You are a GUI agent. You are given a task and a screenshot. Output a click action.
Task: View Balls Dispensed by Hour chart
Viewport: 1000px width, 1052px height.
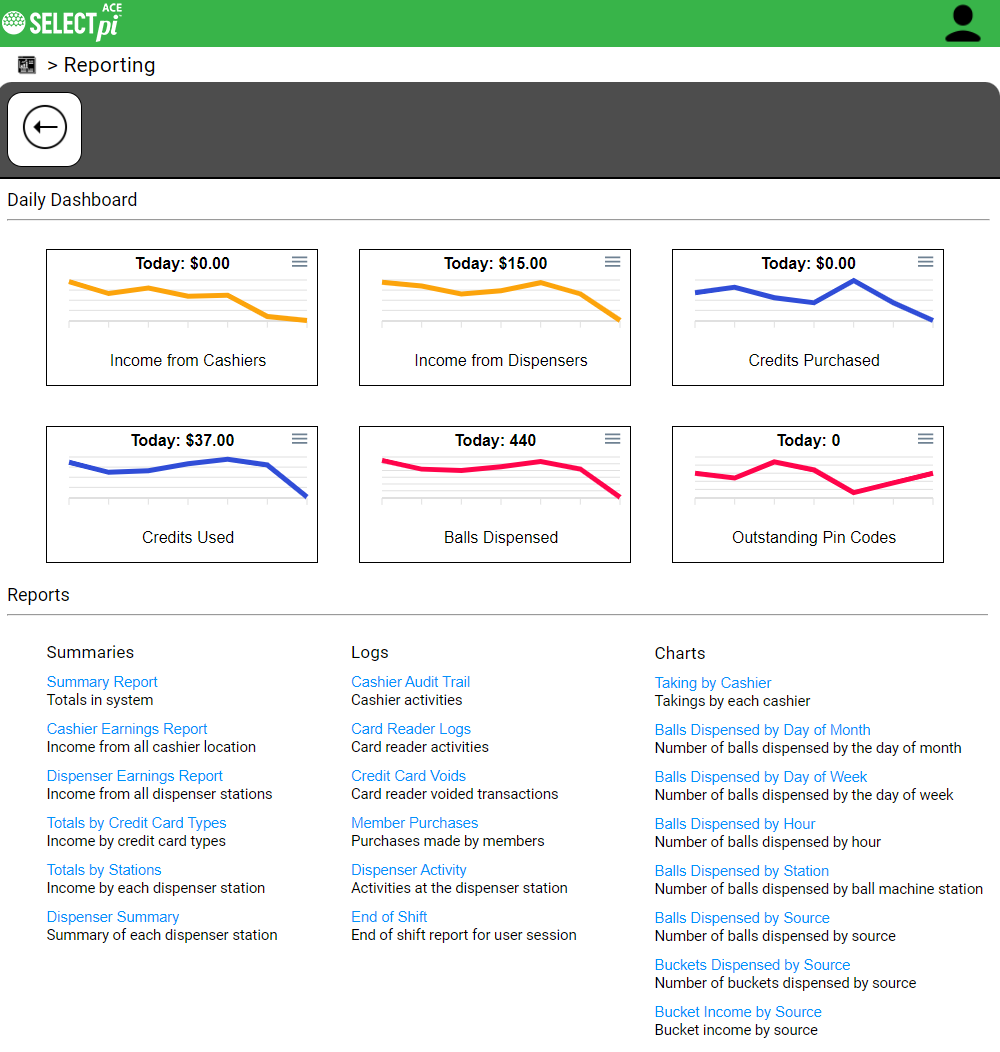[x=735, y=824]
